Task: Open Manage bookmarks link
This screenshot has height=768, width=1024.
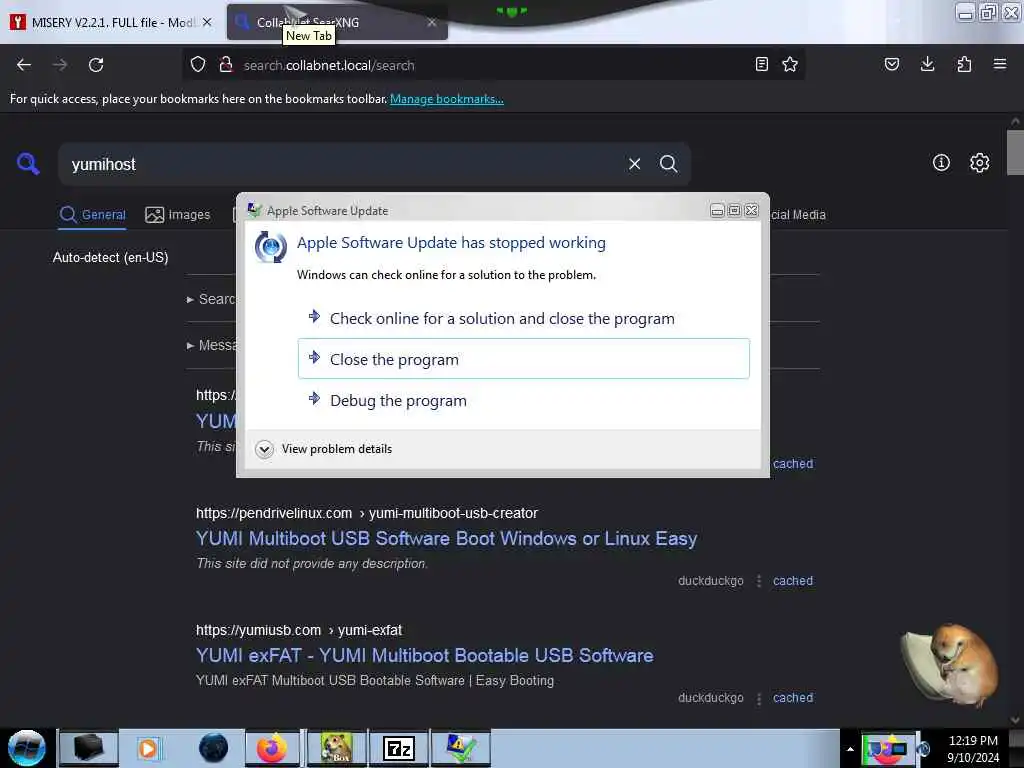Action: (447, 99)
